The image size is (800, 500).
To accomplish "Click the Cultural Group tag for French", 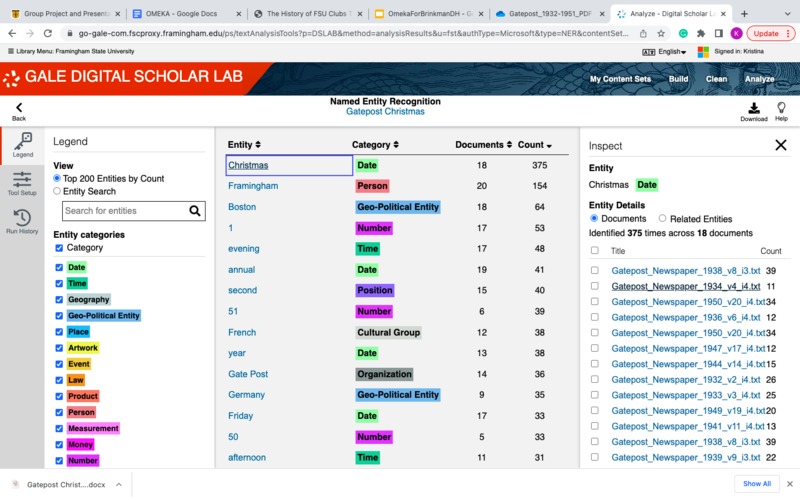I will 388,332.
